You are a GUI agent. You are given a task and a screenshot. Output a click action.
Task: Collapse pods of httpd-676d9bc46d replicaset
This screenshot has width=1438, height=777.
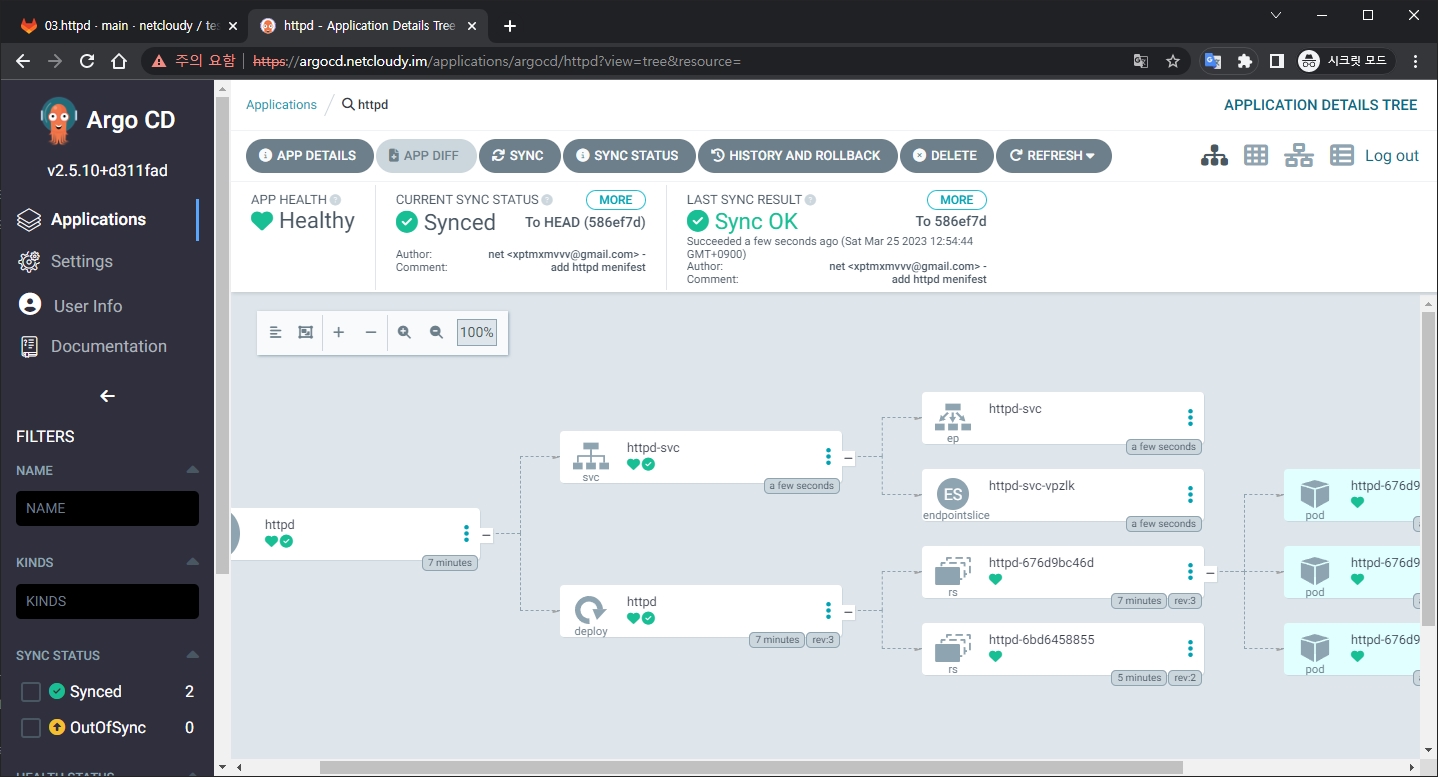(x=1210, y=573)
